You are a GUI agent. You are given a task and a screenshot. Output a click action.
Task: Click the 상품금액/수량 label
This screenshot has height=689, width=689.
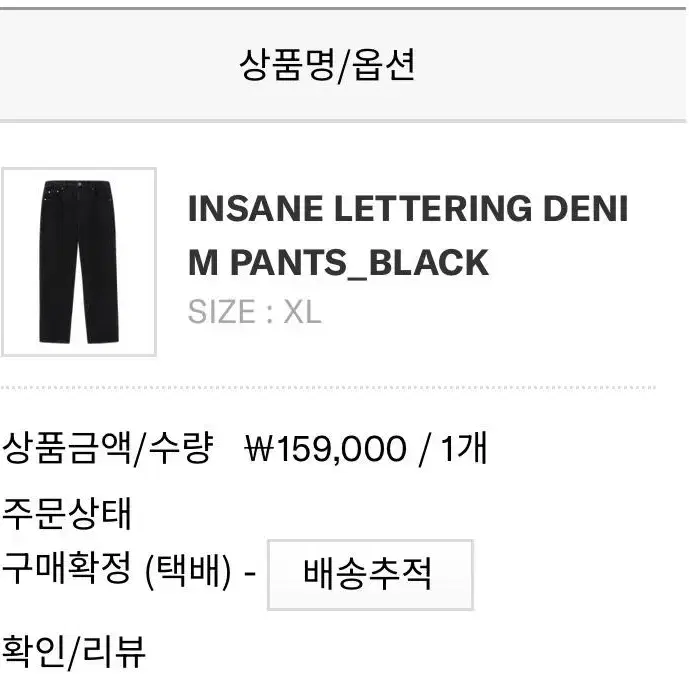108,449
